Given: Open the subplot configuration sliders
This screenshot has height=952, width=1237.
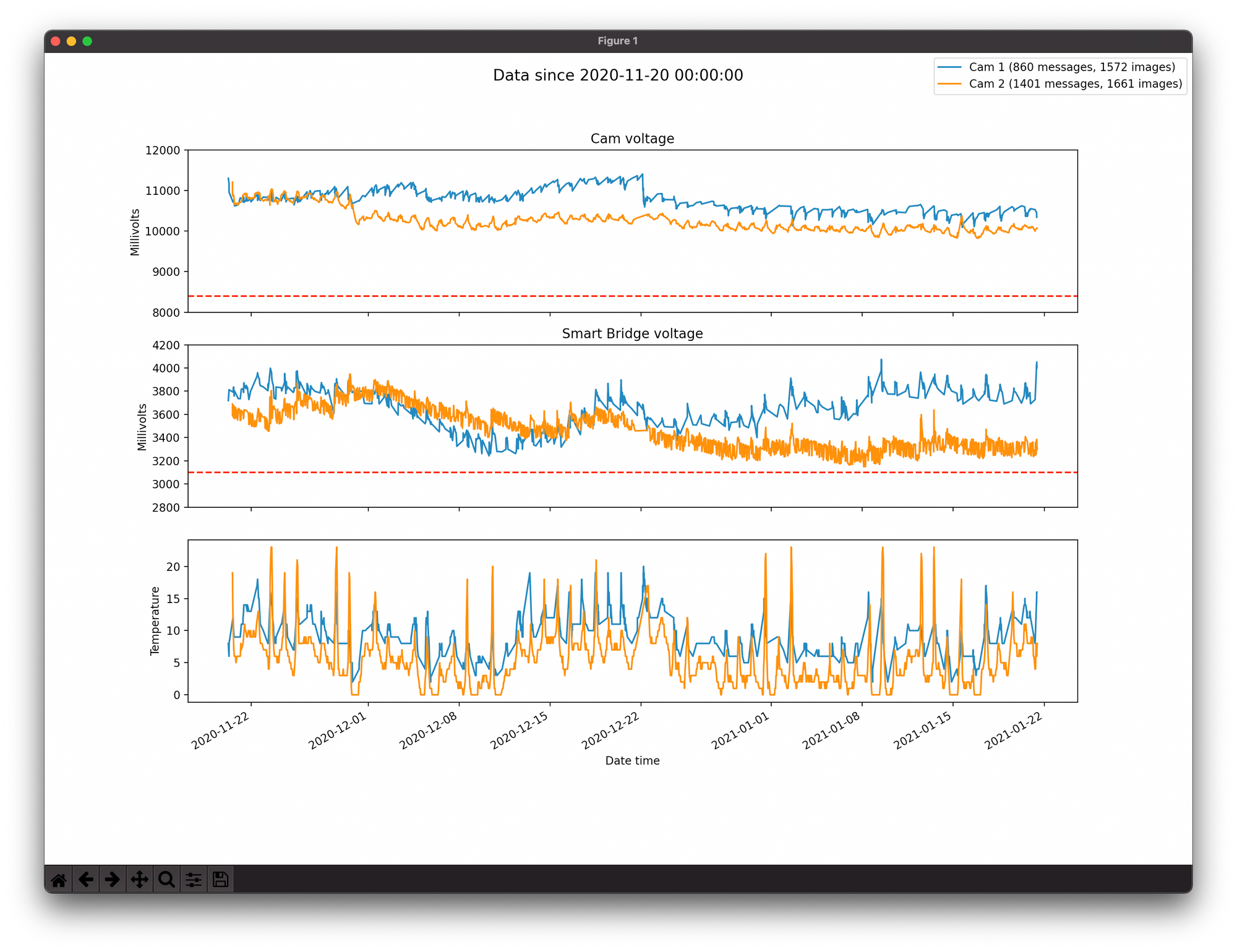Looking at the screenshot, I should tap(192, 878).
